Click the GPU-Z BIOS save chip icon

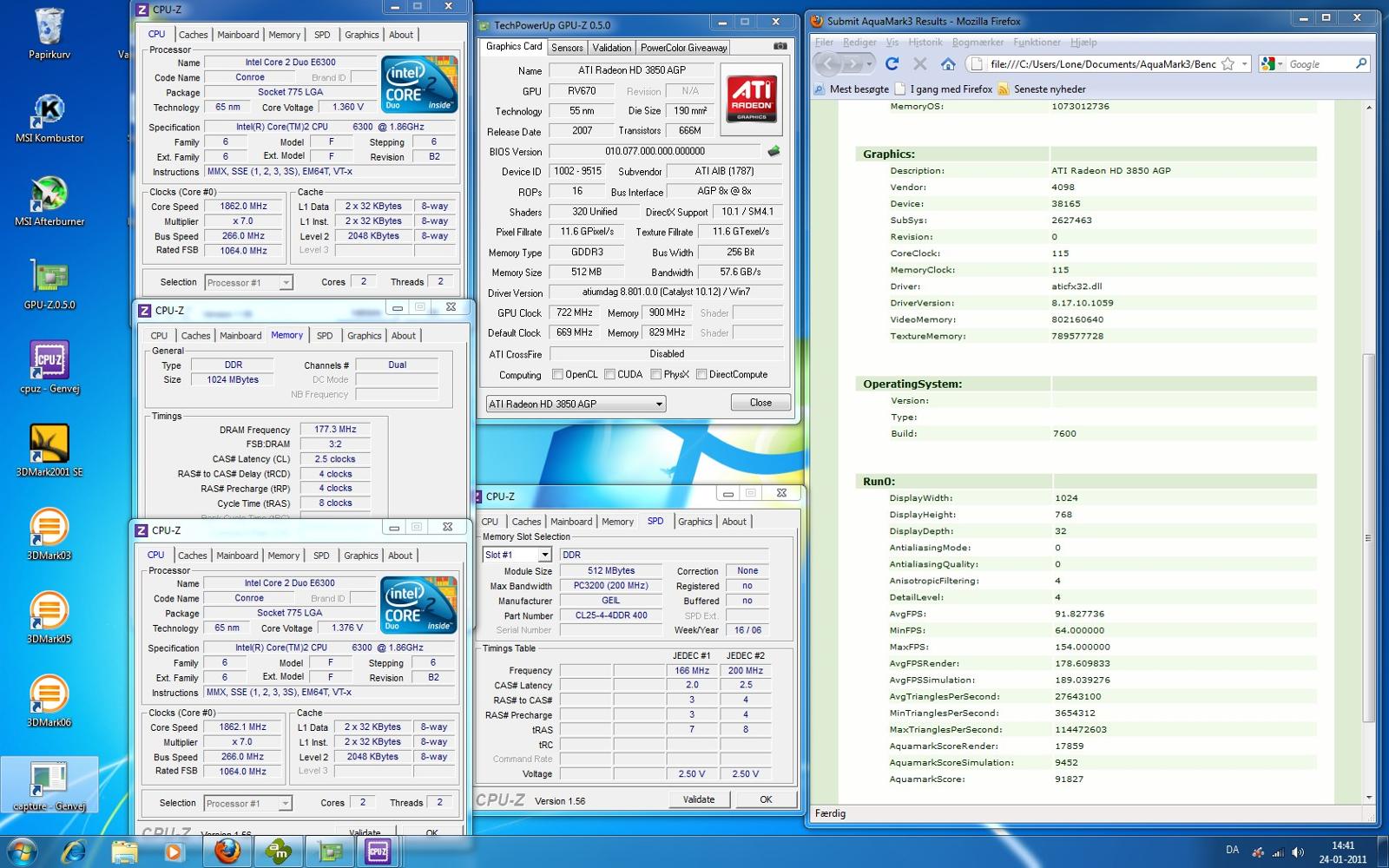point(773,151)
